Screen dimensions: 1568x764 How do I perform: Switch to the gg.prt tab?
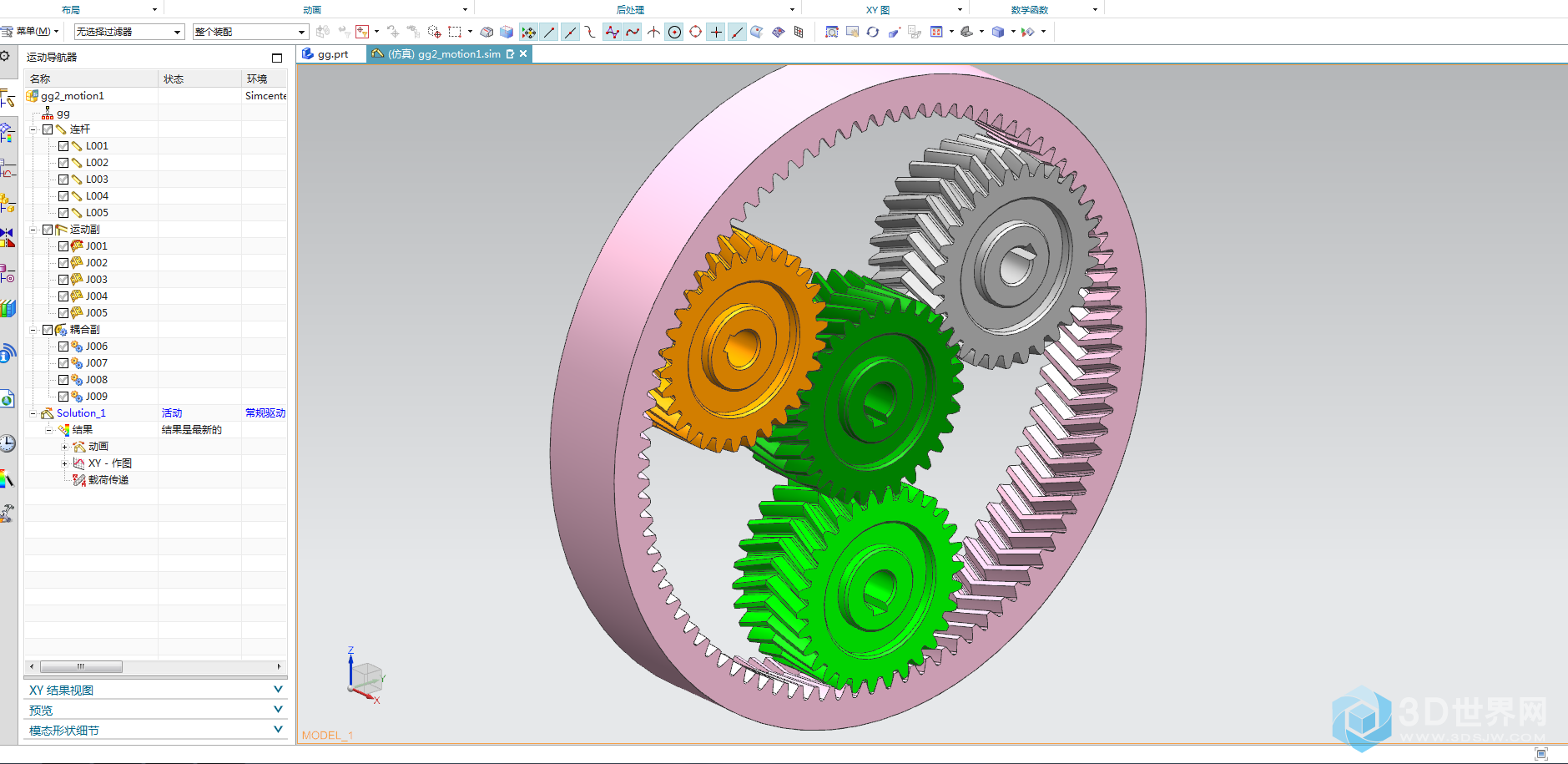pos(332,54)
